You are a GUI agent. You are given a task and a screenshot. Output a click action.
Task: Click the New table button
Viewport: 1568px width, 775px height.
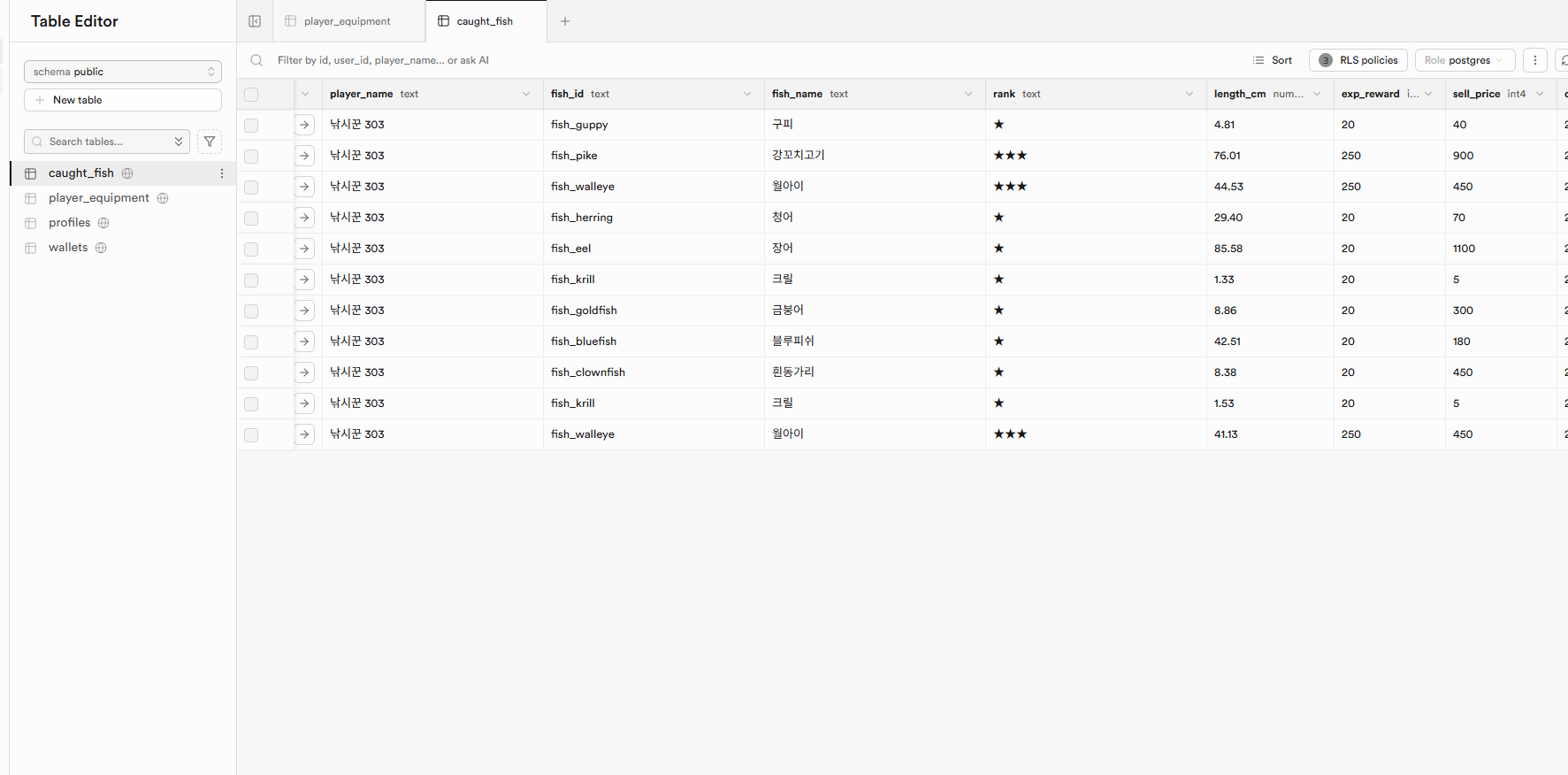123,100
